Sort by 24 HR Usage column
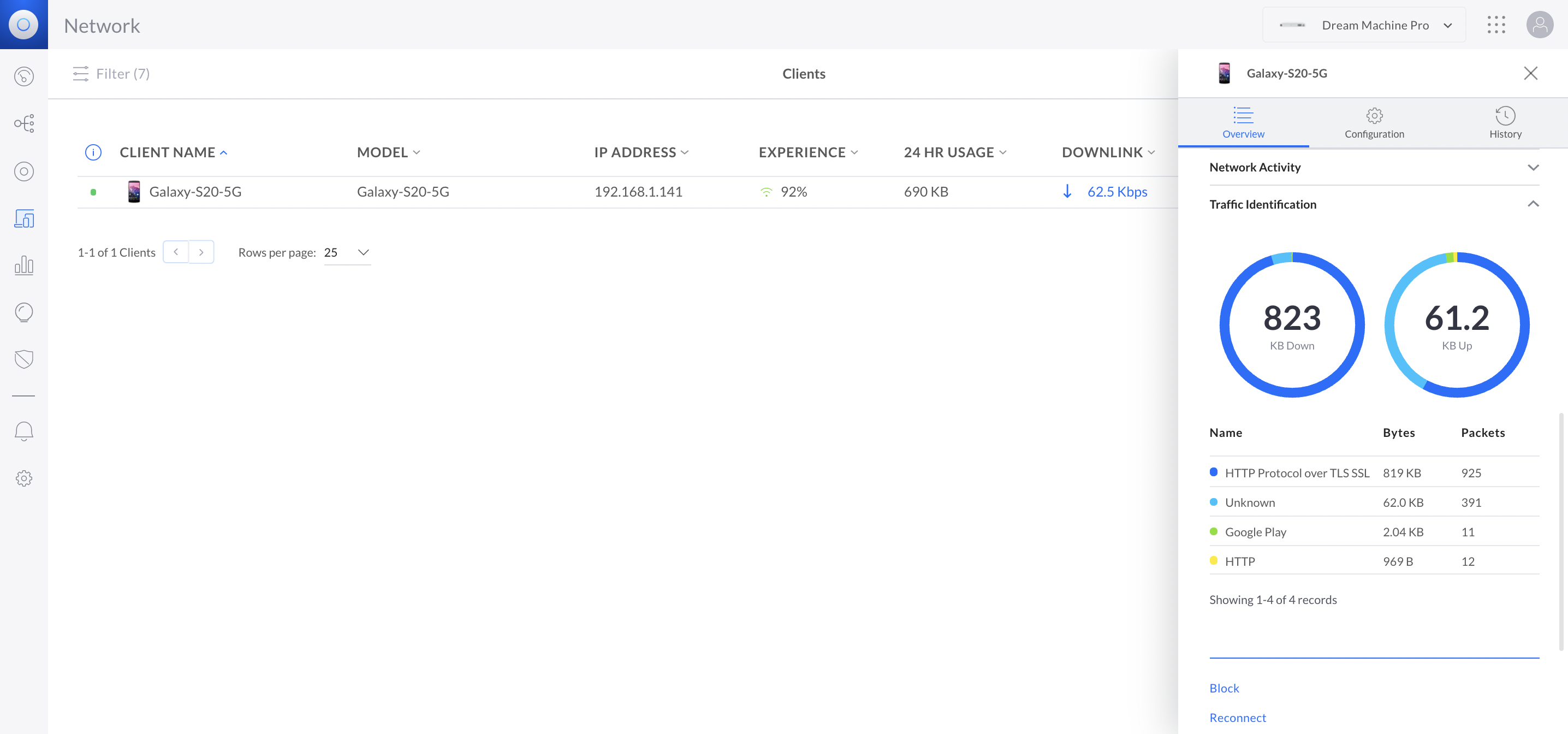Image resolution: width=1568 pixels, height=734 pixels. tap(955, 152)
